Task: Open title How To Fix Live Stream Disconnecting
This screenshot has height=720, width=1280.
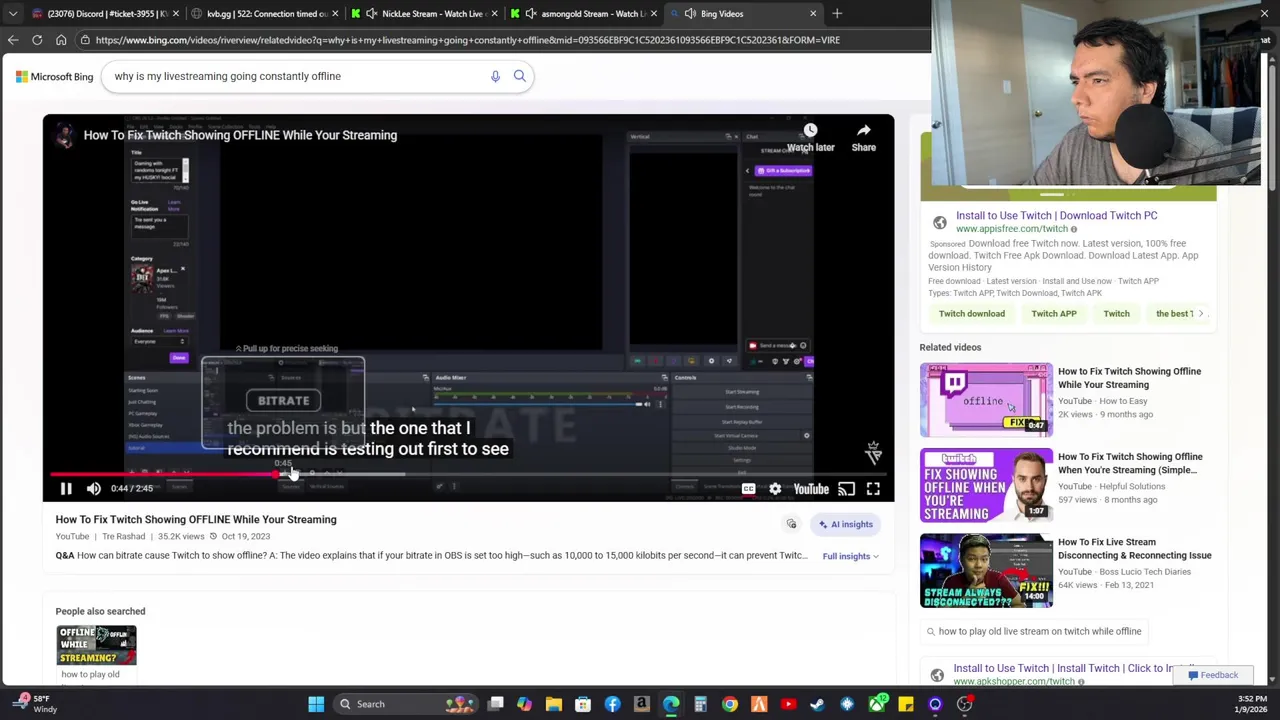Action: click(1134, 549)
